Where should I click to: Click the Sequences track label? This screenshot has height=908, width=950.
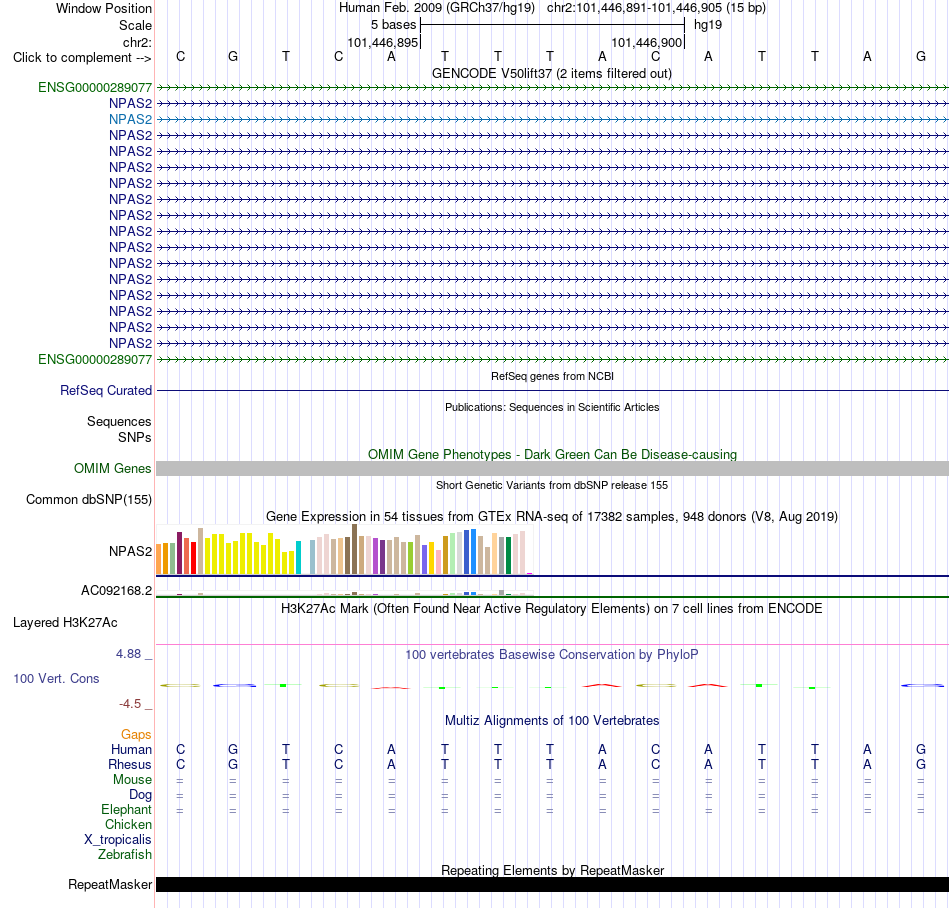click(119, 422)
